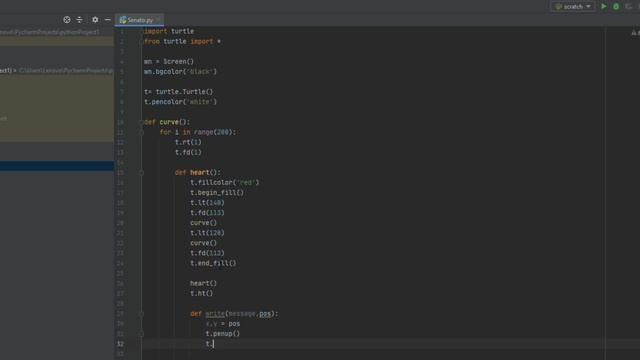The image size is (640, 360).
Task: Click the run with coverage icon beside debug
Action: (629, 7)
